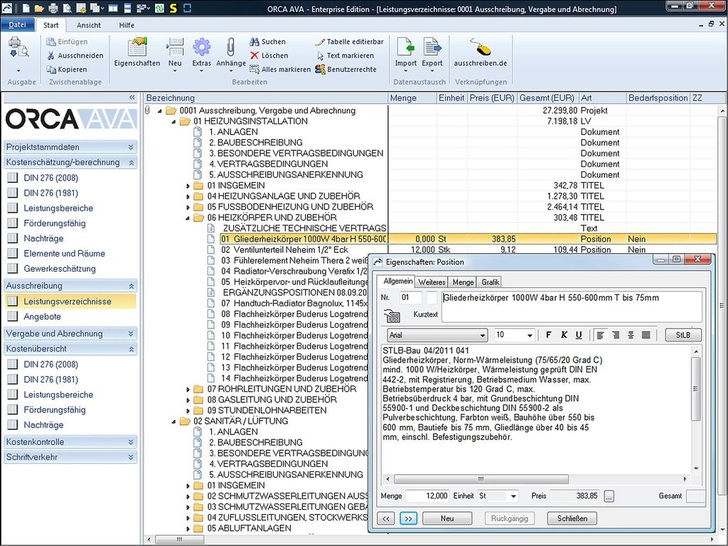Viewport: 728px width, 546px height.
Task: Expand the Projektstammdaten sidebar section
Action: [131, 147]
